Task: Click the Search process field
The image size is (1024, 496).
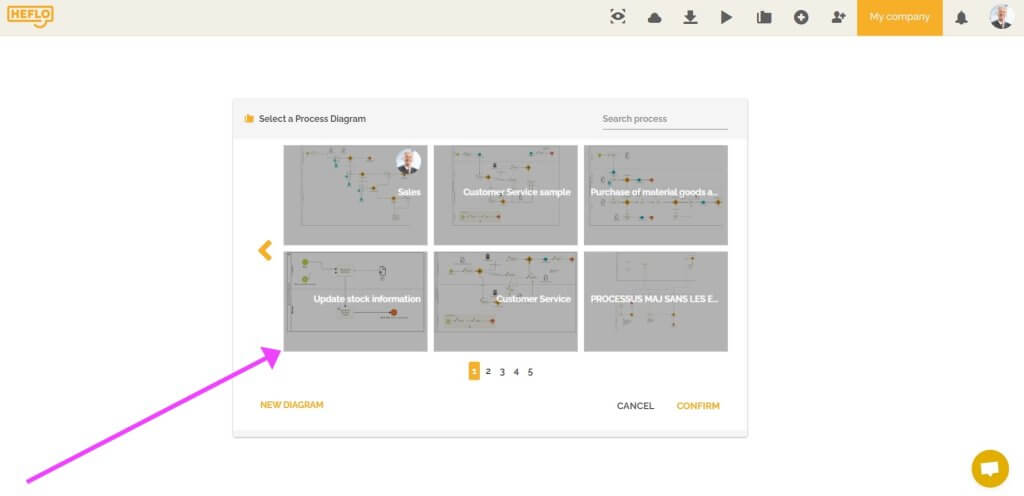Action: [x=664, y=119]
